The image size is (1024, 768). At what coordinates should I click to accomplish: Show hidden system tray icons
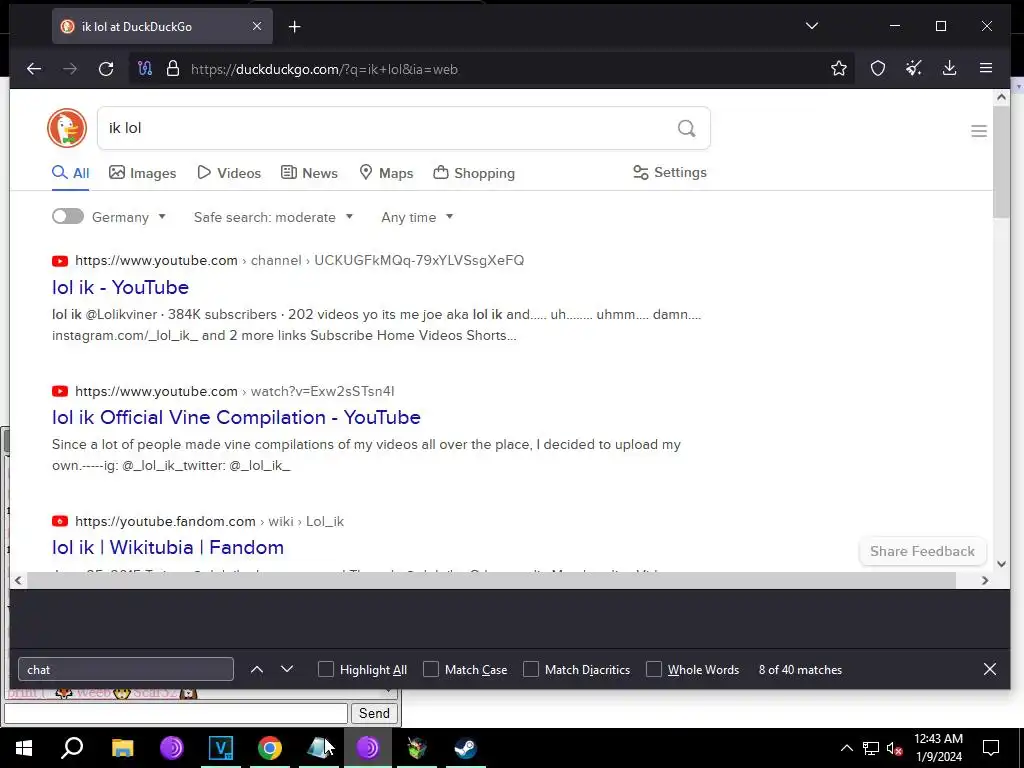click(846, 748)
